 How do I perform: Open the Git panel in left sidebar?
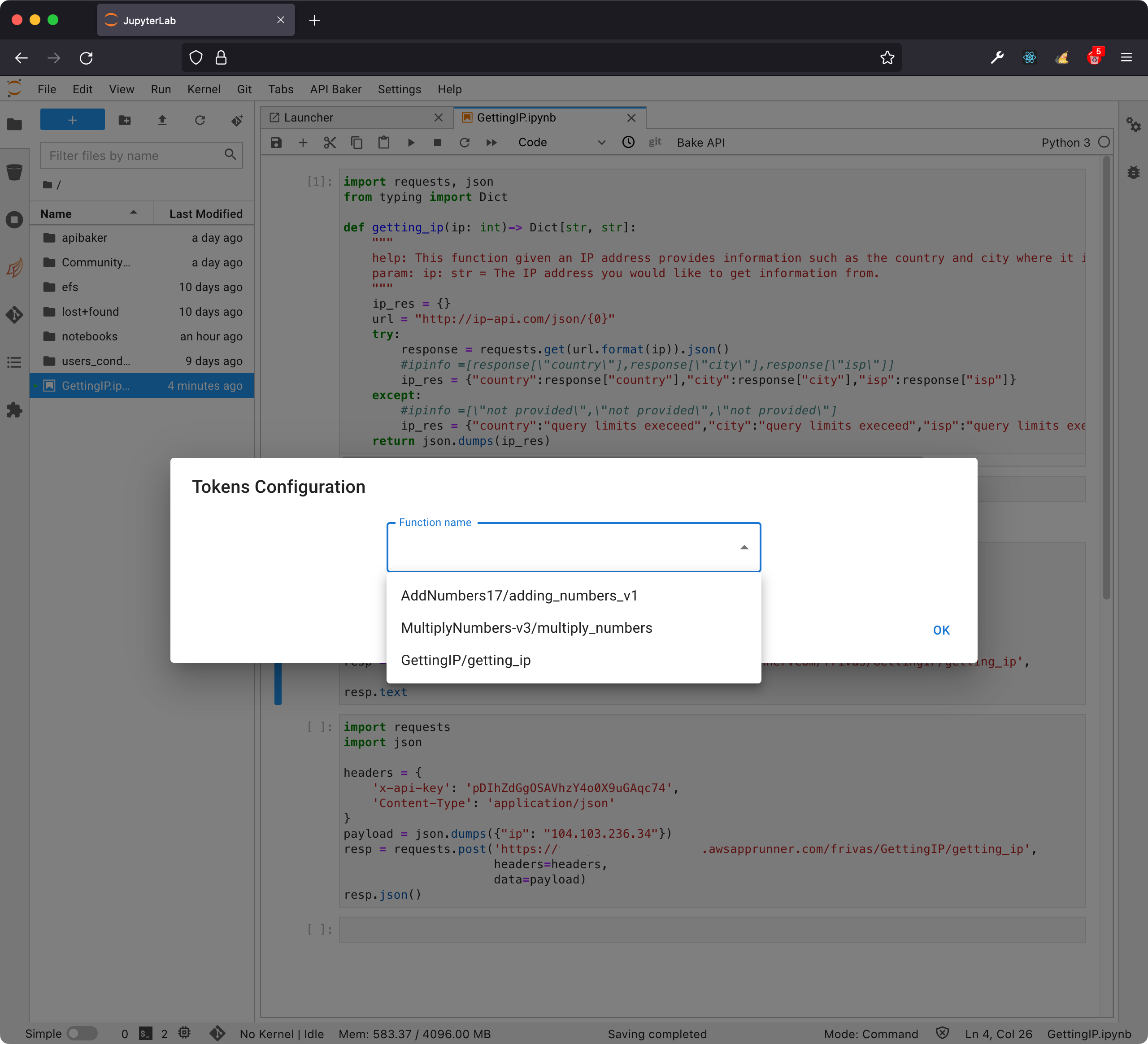point(14,314)
